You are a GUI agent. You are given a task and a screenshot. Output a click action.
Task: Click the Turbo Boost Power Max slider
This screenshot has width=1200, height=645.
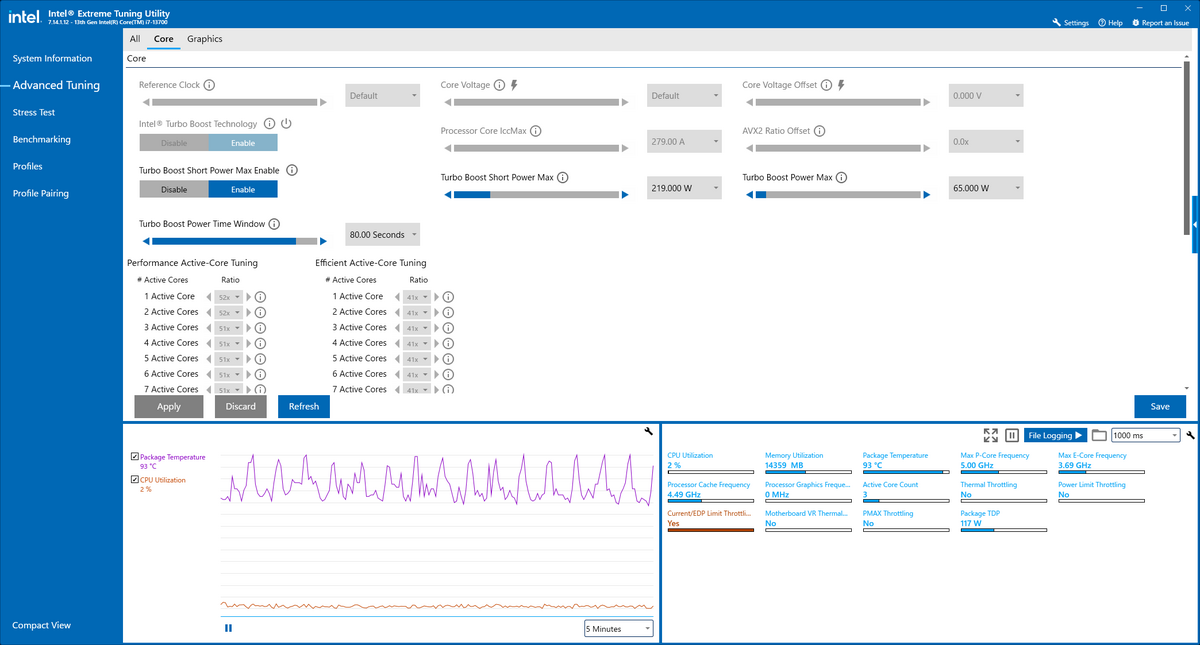pos(837,195)
